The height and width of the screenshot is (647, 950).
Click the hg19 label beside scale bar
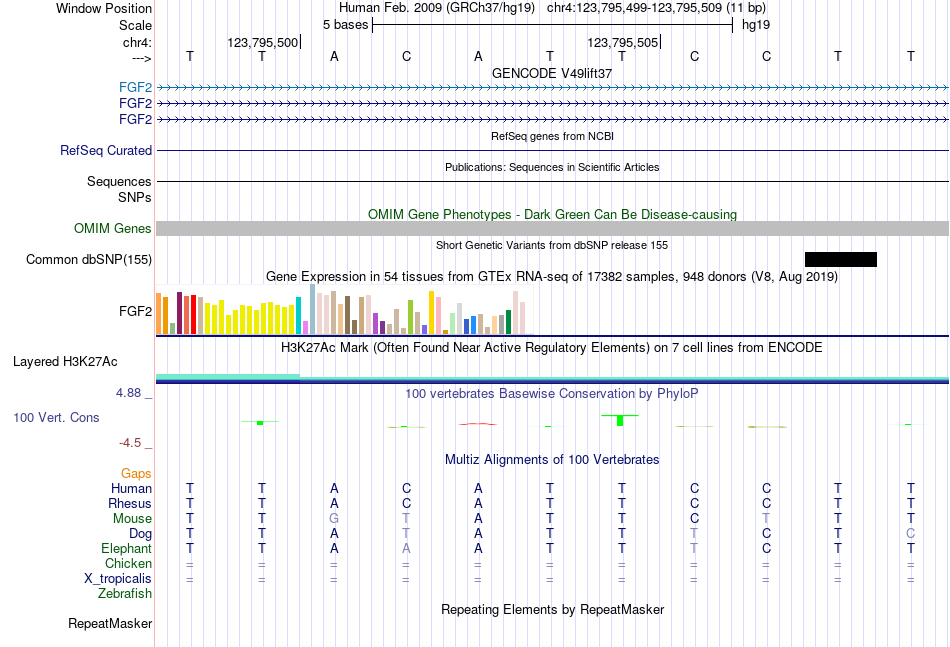(756, 25)
